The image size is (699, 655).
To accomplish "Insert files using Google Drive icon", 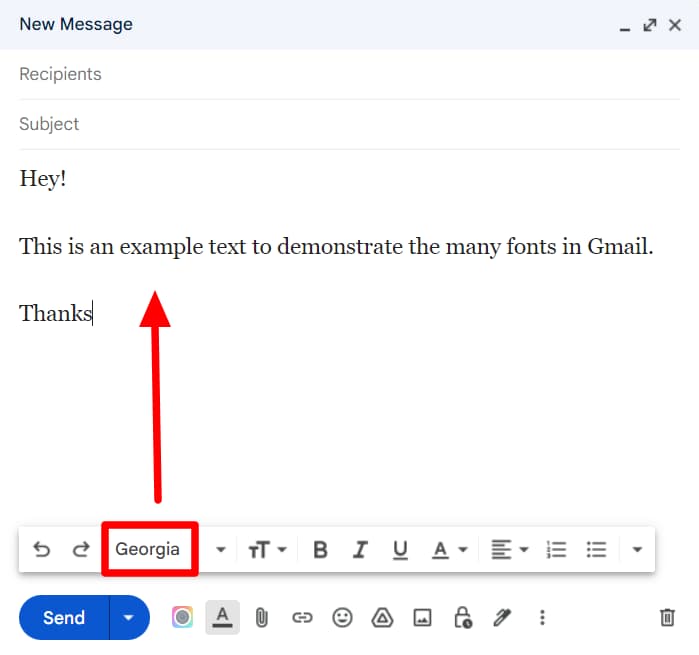I will 382,618.
